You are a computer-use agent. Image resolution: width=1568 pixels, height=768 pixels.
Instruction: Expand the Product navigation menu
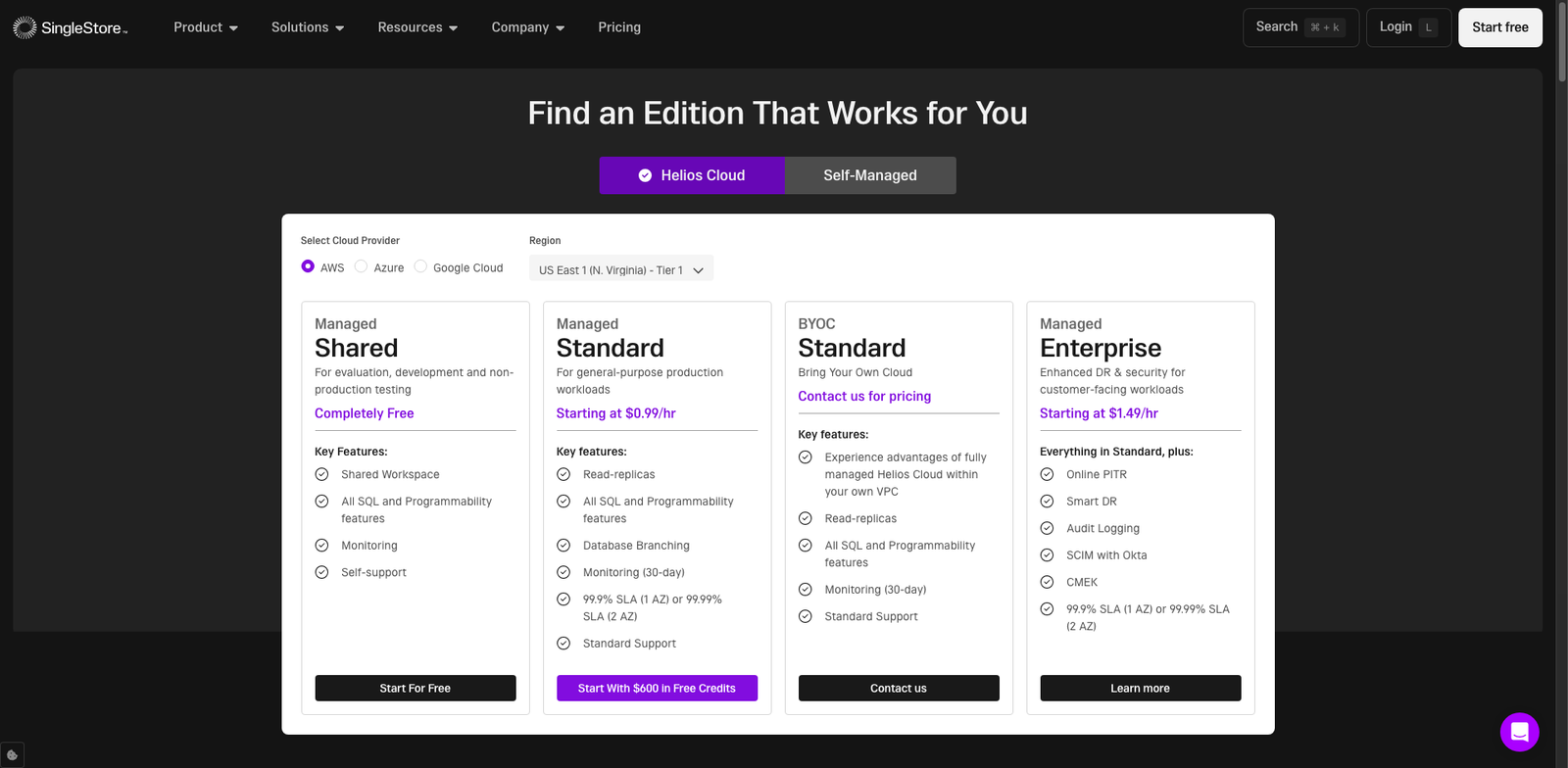click(x=206, y=27)
